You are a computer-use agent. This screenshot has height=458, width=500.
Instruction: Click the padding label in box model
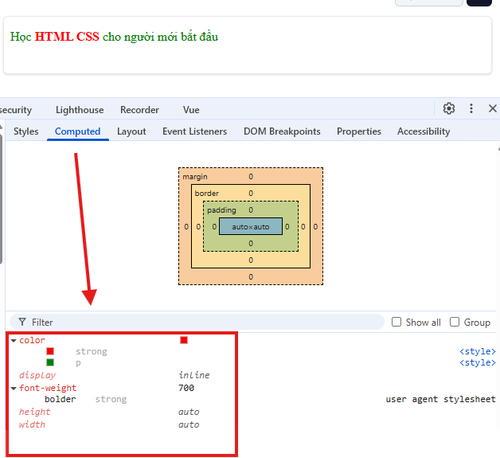click(222, 210)
